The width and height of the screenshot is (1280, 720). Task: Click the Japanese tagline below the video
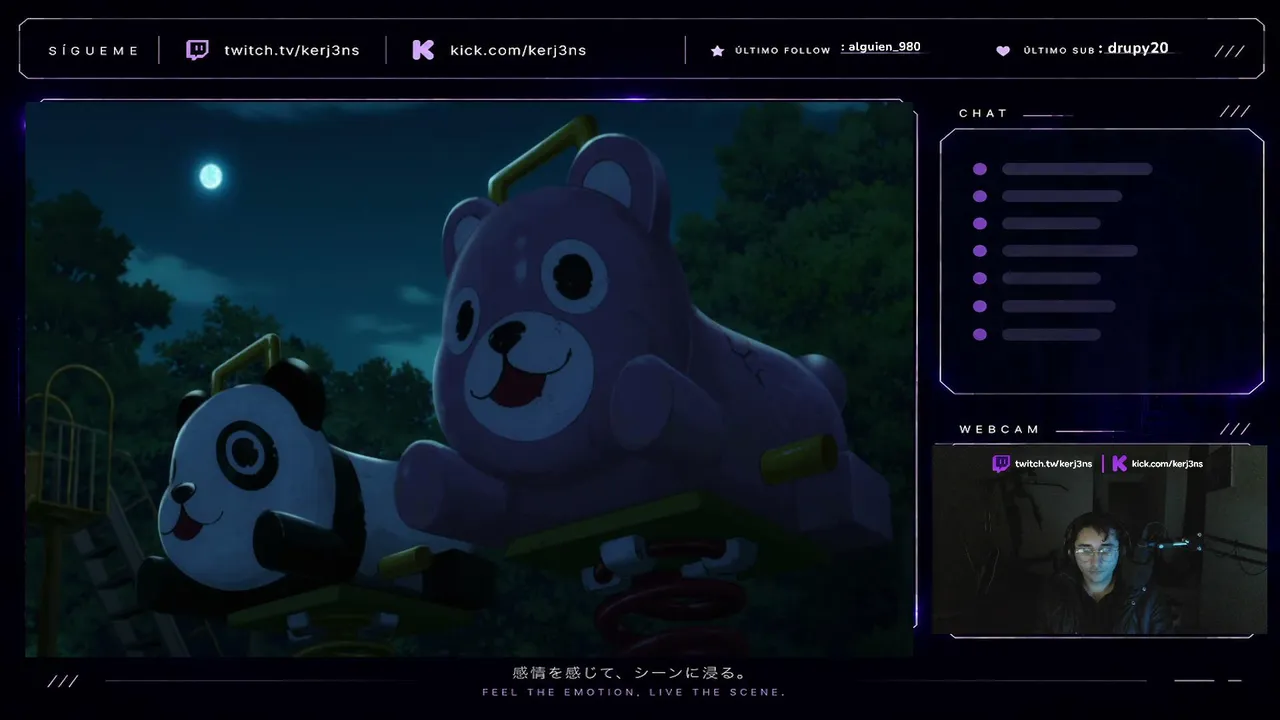point(630,674)
